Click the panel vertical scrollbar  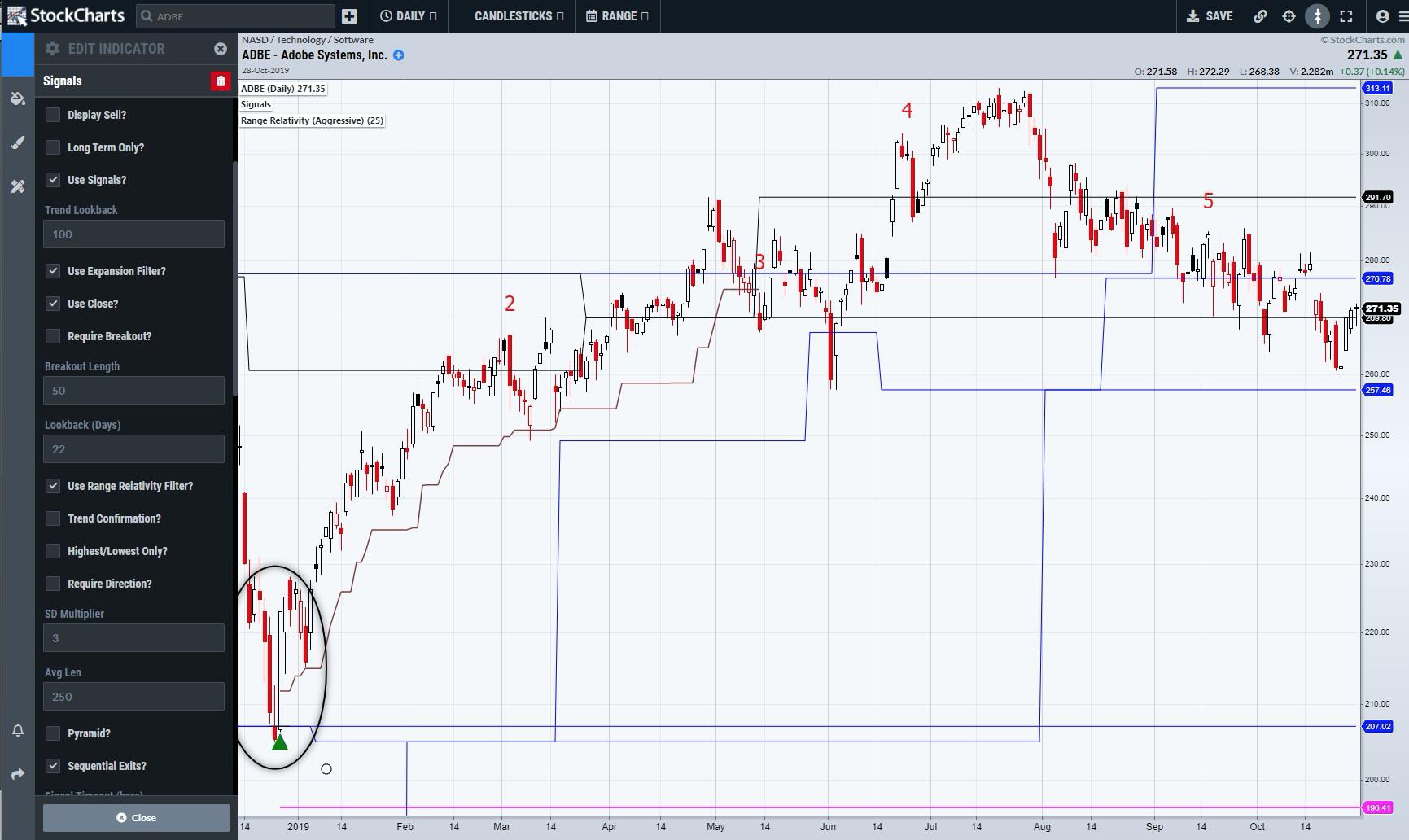click(235, 278)
